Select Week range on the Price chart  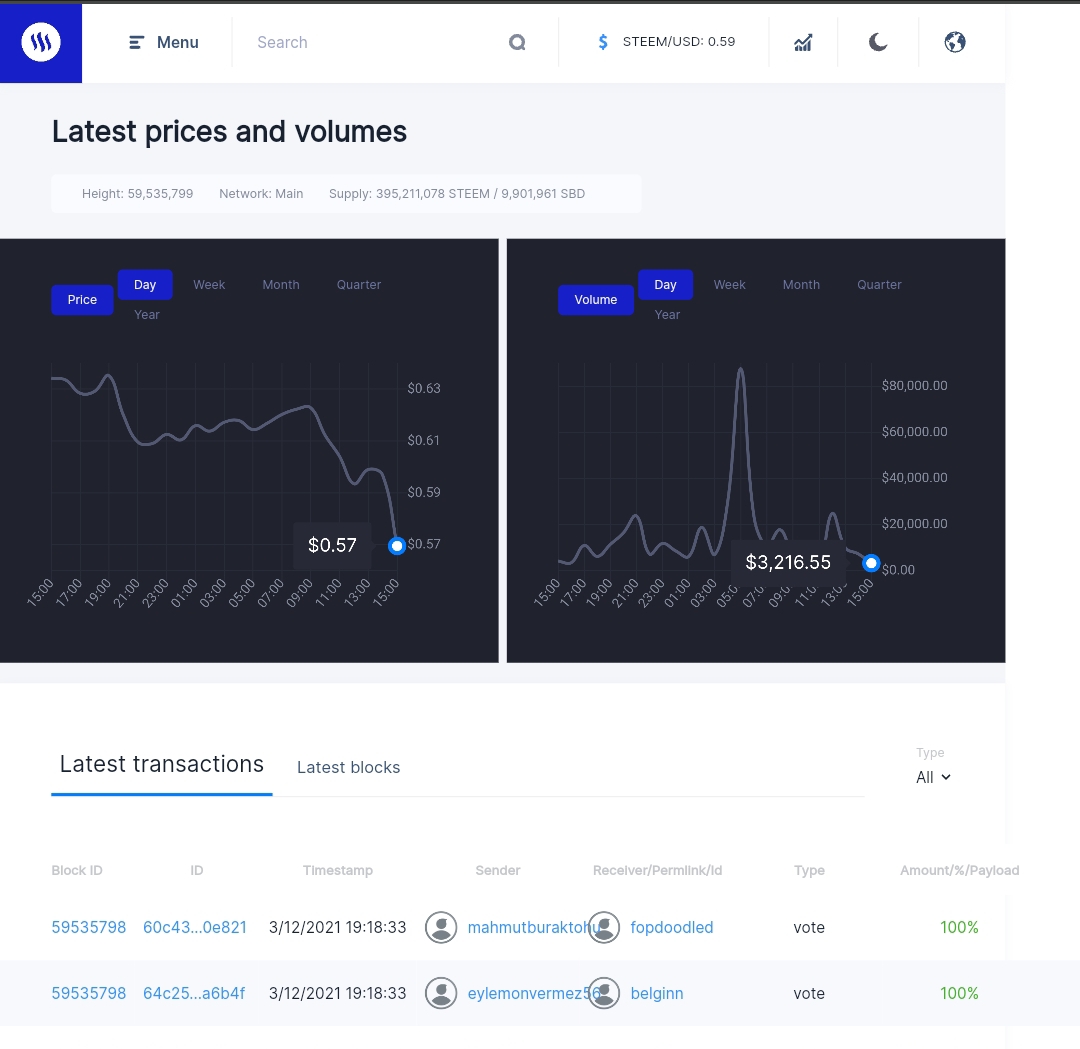click(209, 284)
